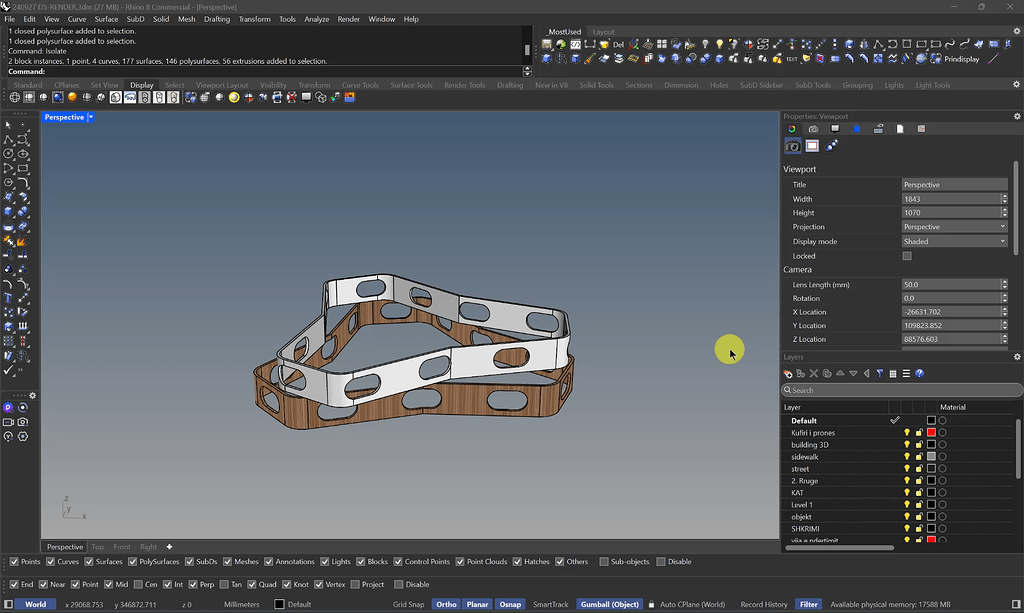
Task: Click the New Layer icon in Layers panel
Action: pyautogui.click(x=787, y=373)
